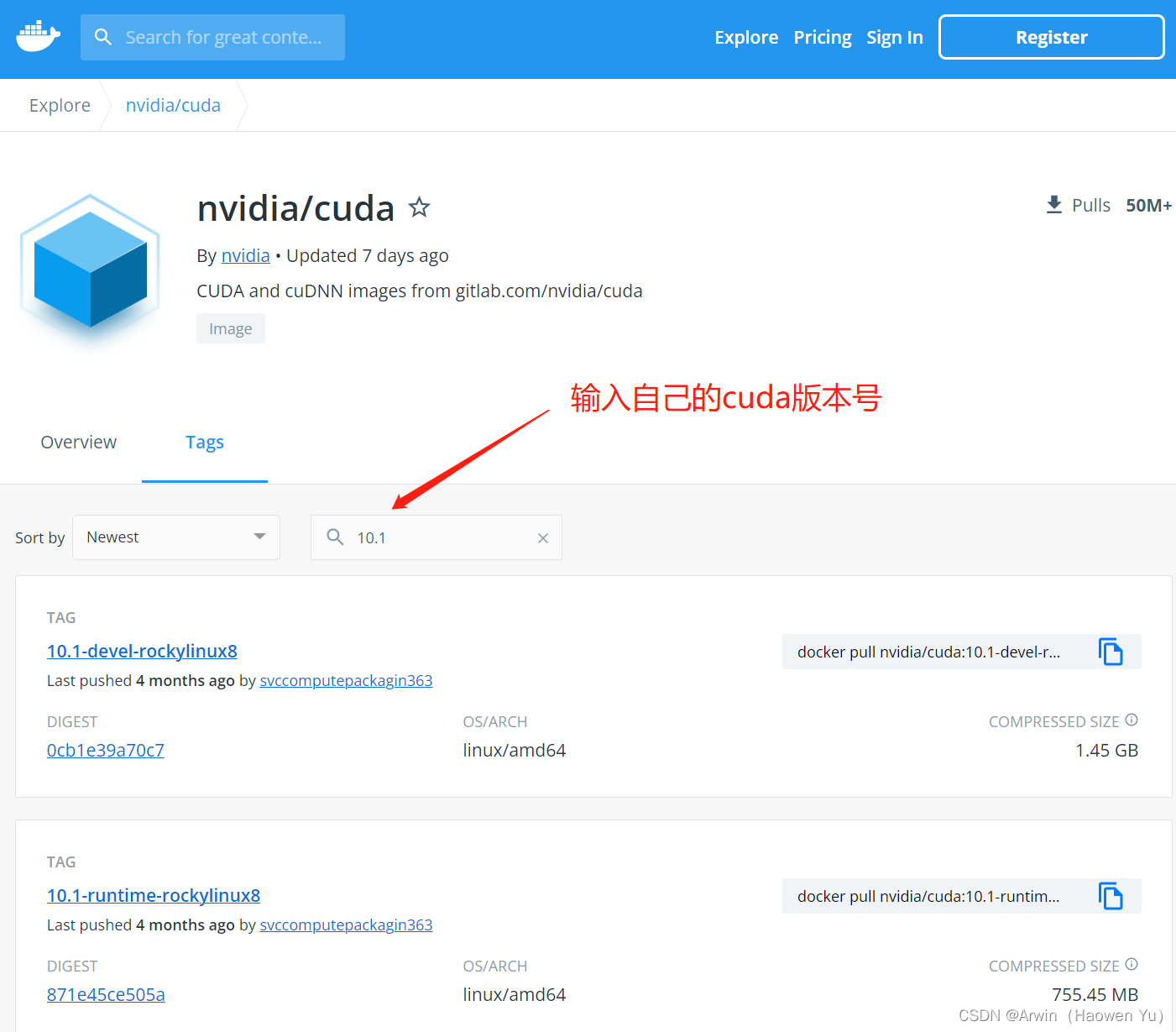
Task: Open Explore in the top navigation
Action: 746,37
